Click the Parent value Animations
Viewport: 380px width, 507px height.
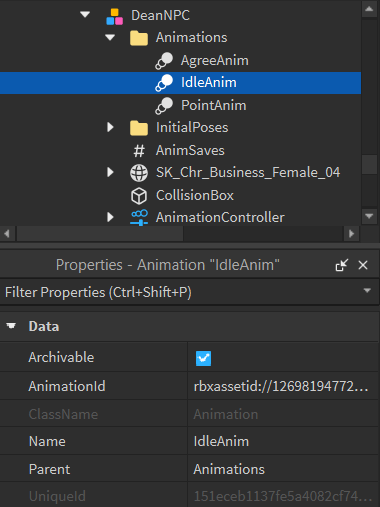pos(283,469)
